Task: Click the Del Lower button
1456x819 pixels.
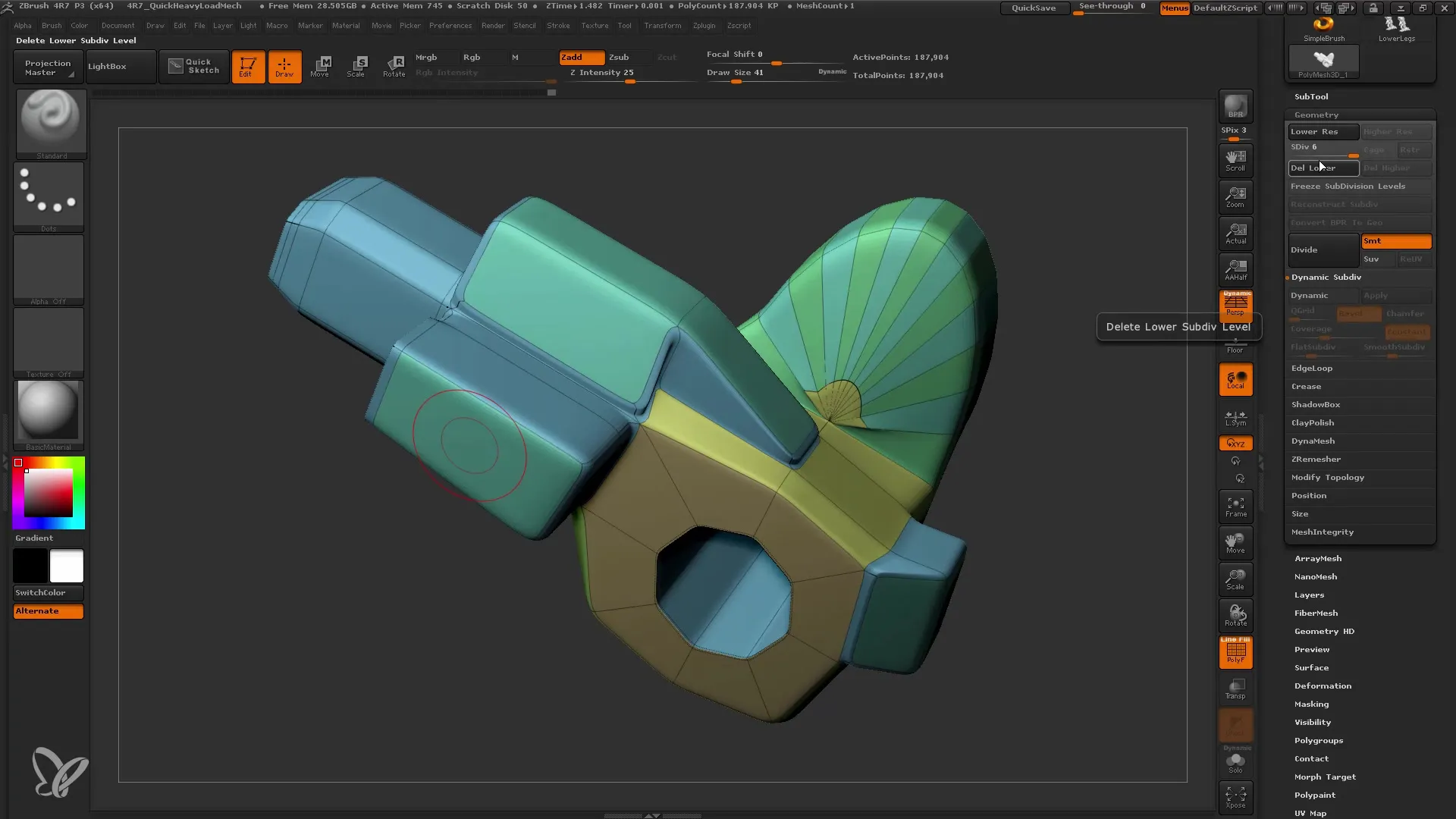Action: point(1323,168)
